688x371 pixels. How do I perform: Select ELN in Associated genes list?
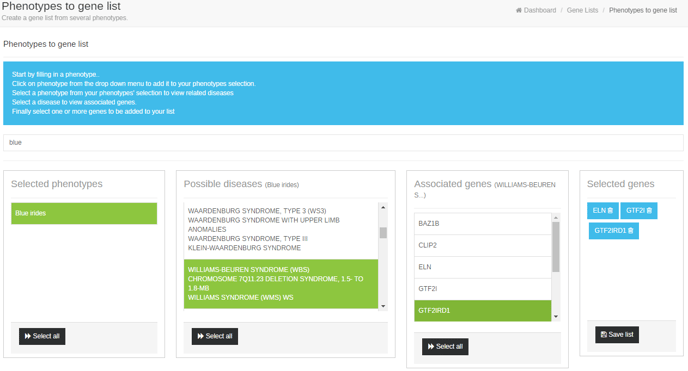tap(483, 267)
